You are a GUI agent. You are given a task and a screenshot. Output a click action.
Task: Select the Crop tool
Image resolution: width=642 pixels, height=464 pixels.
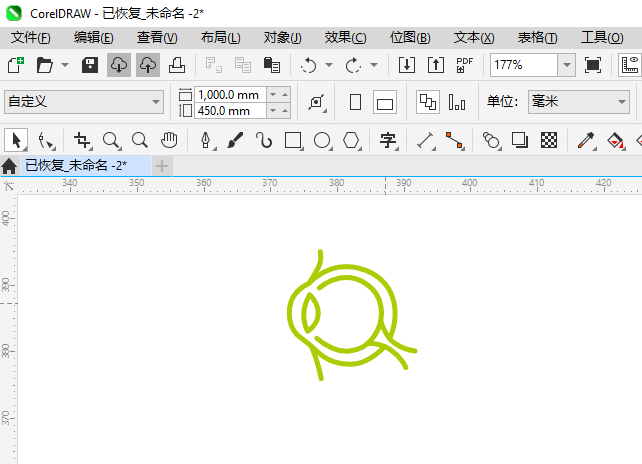click(83, 140)
